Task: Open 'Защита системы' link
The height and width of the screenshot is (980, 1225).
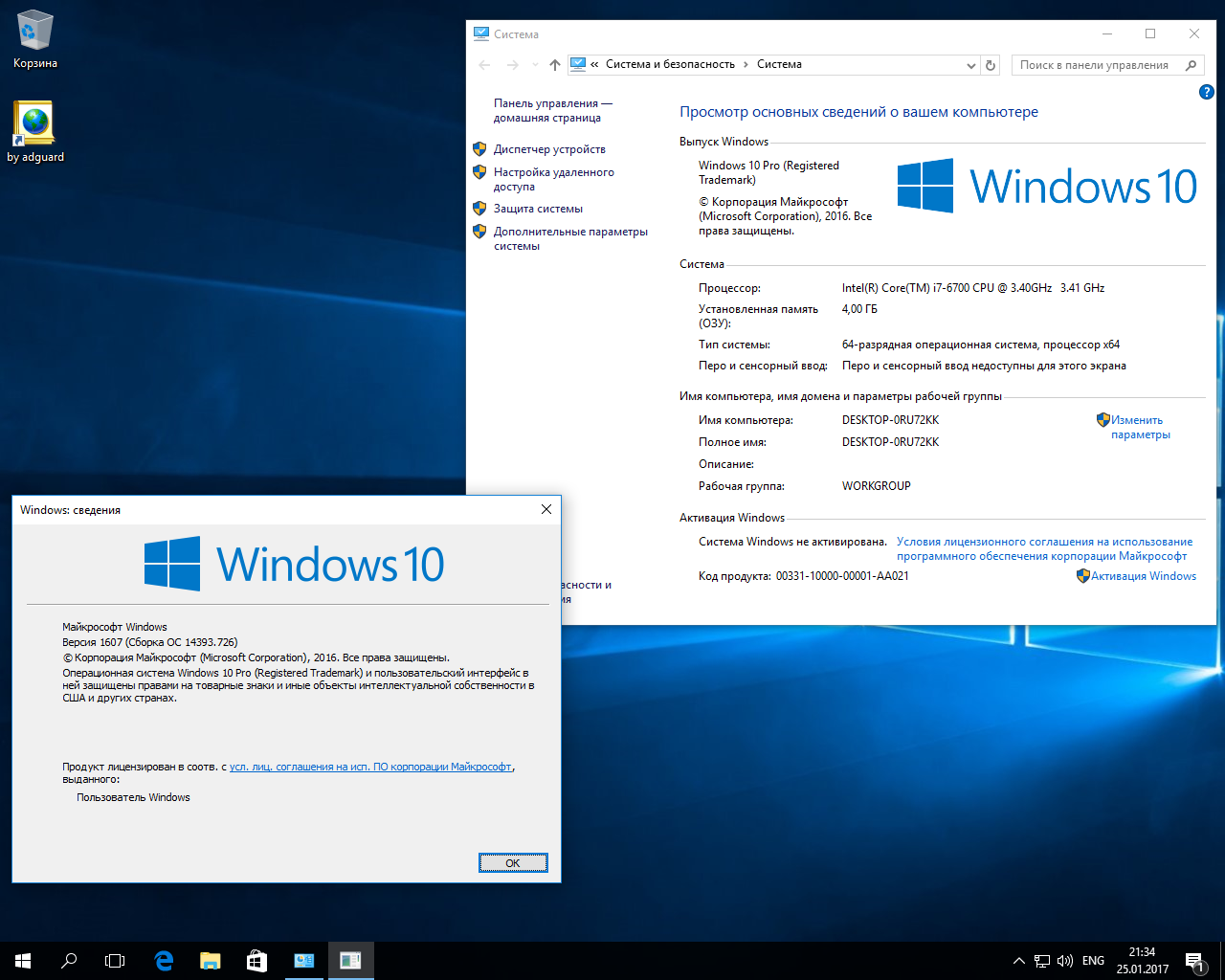Action: pos(538,209)
